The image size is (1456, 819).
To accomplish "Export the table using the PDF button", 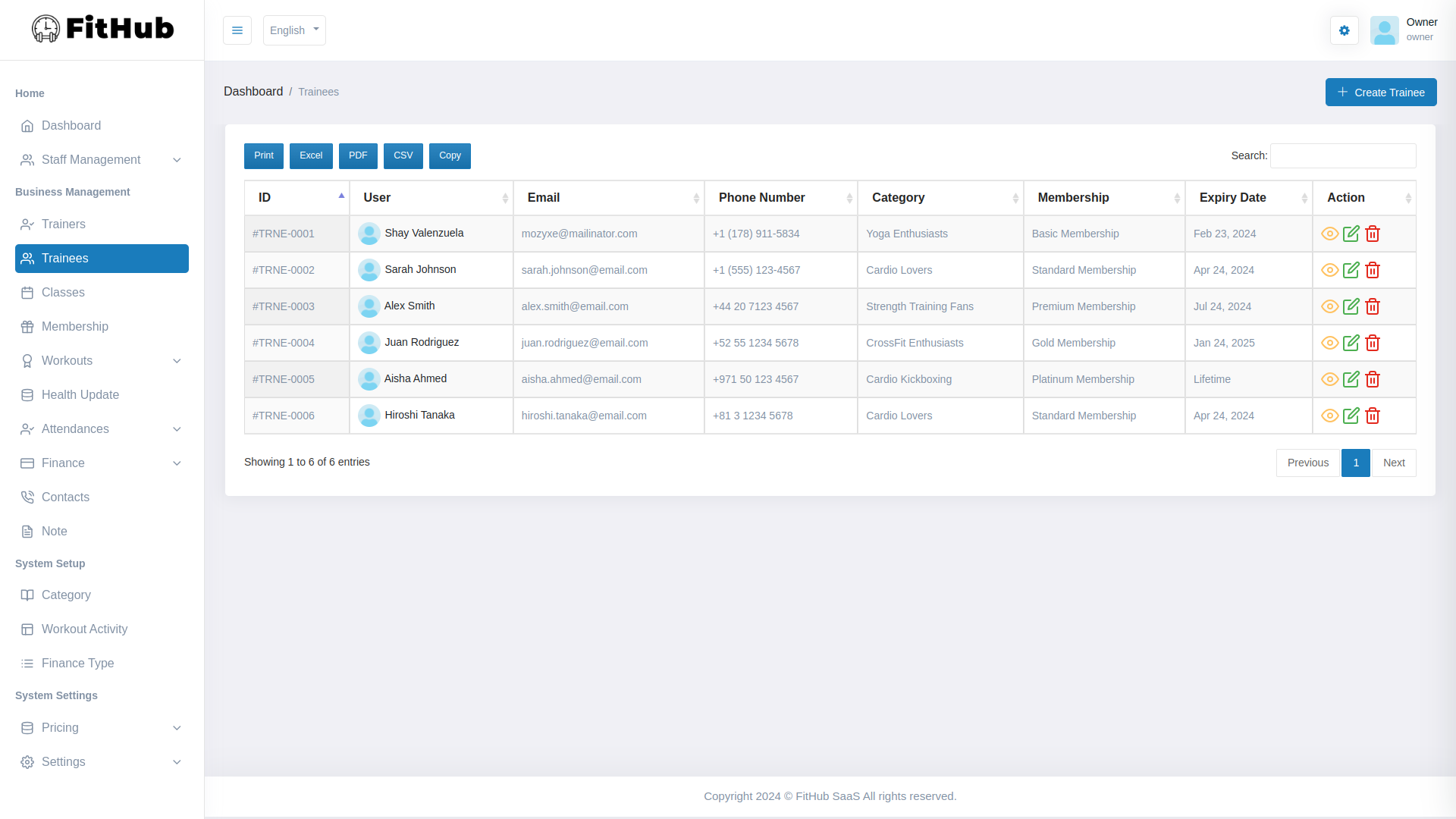I will pos(358,155).
